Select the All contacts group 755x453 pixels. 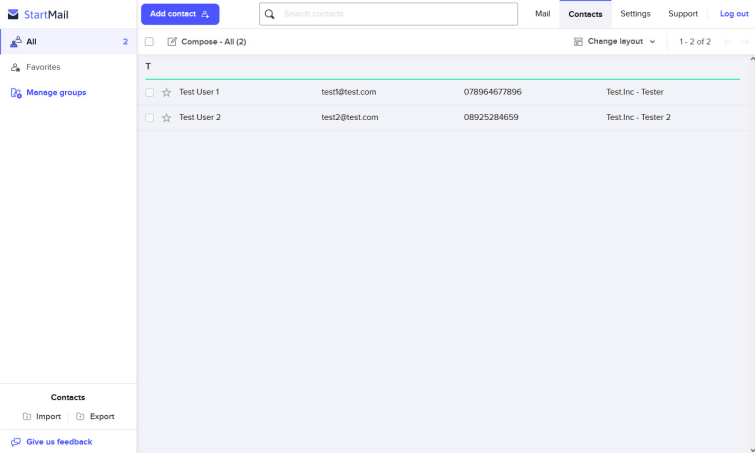tap(68, 41)
